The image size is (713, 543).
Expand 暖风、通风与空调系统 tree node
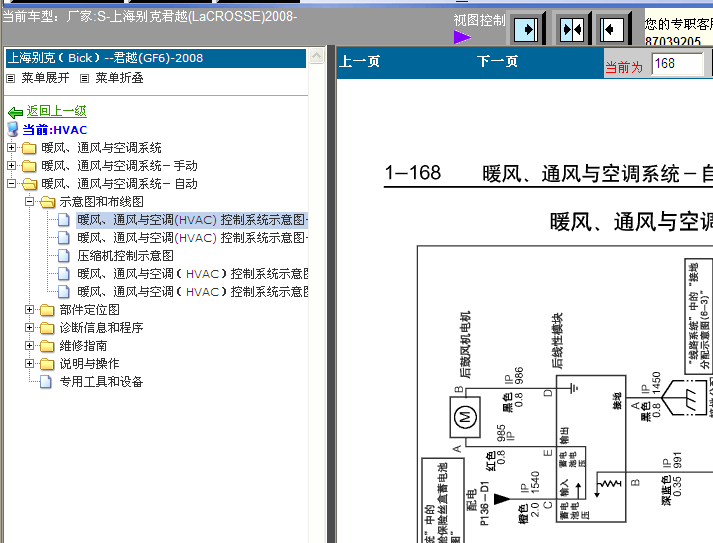(x=12, y=148)
